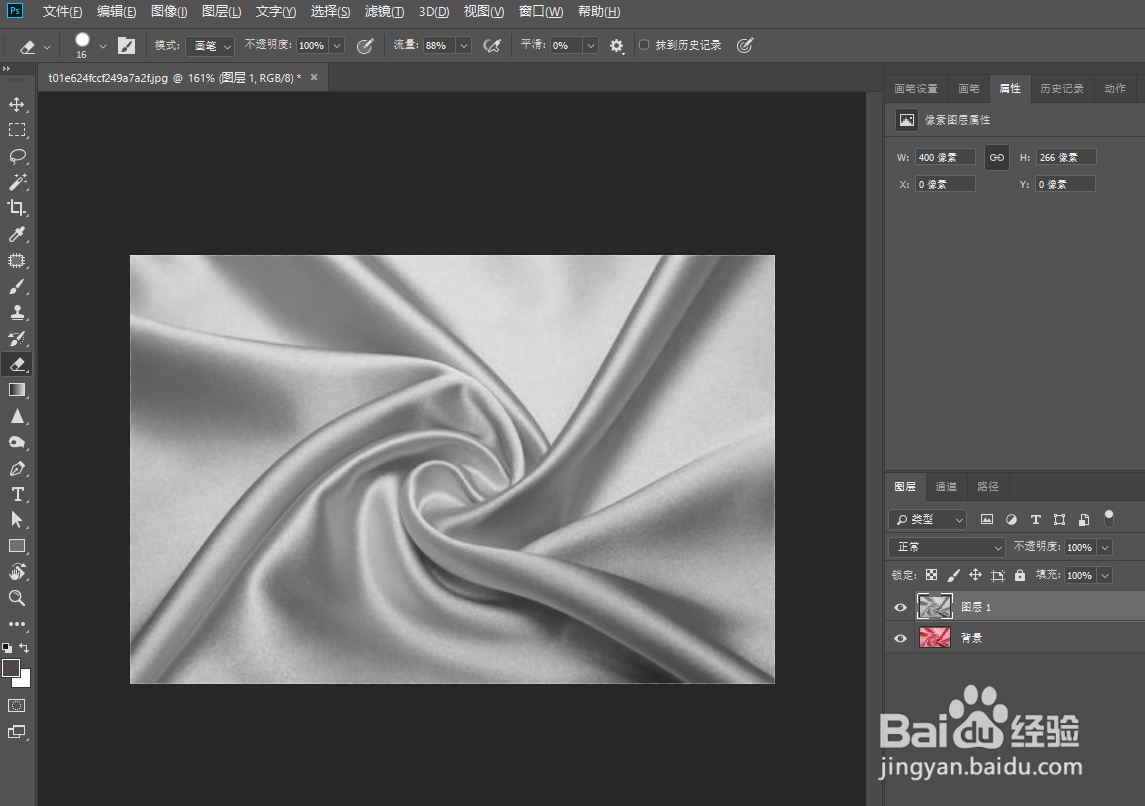Open the 图像 menu

point(169,12)
